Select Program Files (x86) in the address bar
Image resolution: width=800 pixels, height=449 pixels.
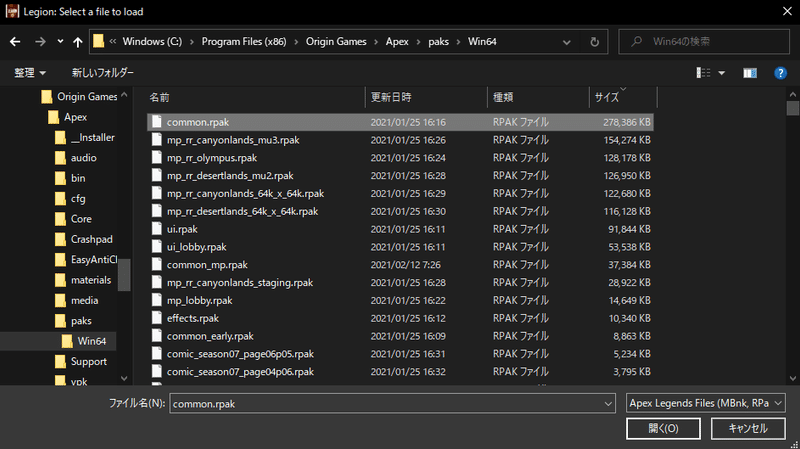(244, 42)
